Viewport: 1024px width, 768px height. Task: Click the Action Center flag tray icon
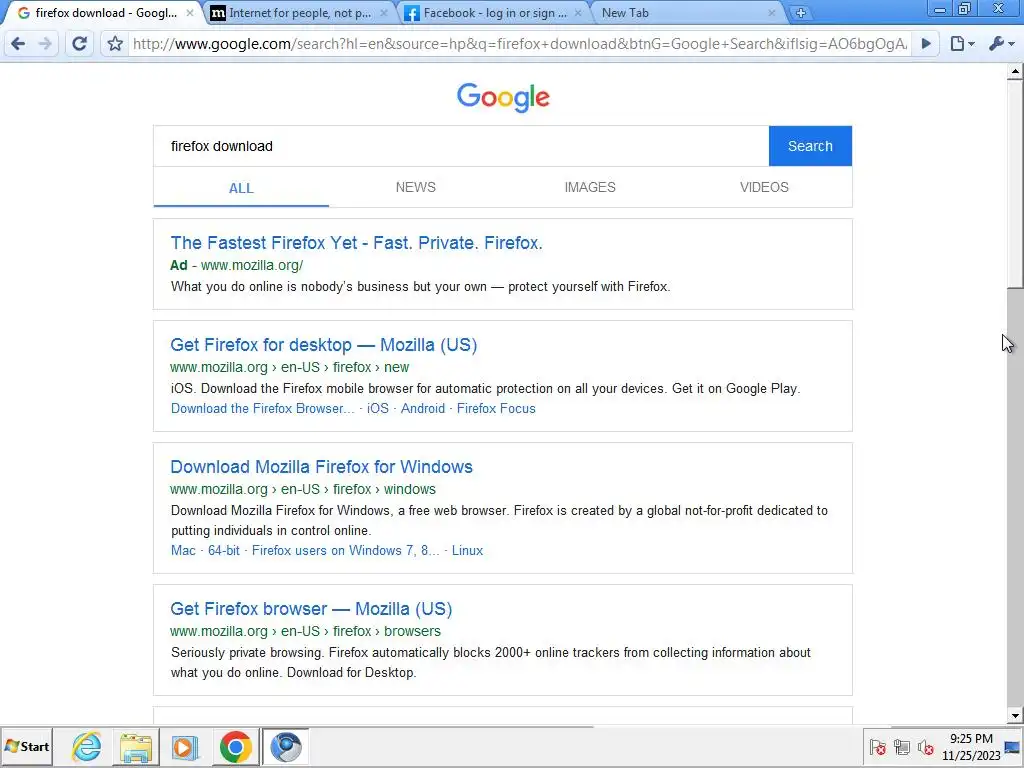(877, 747)
